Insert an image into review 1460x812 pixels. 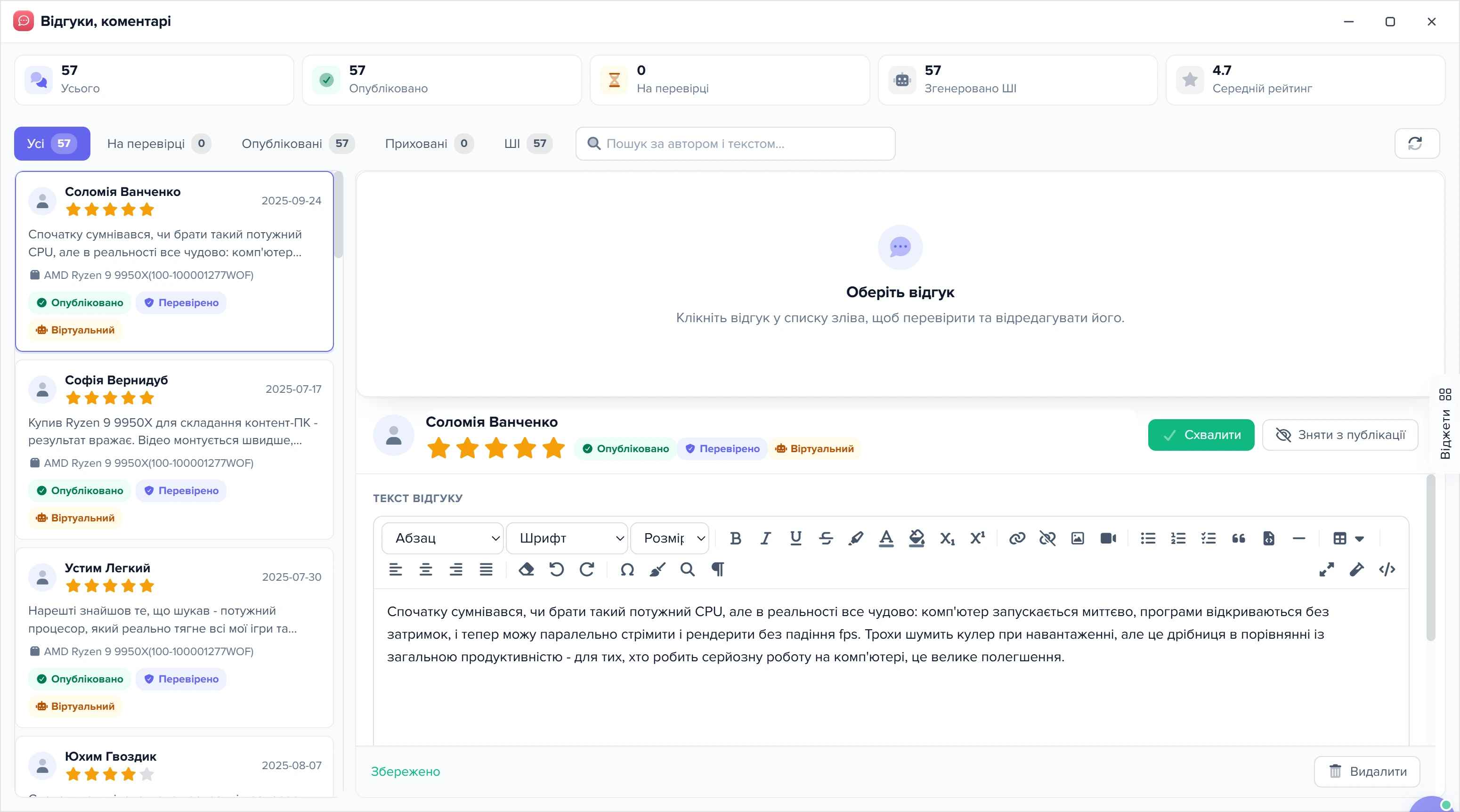[1078, 538]
